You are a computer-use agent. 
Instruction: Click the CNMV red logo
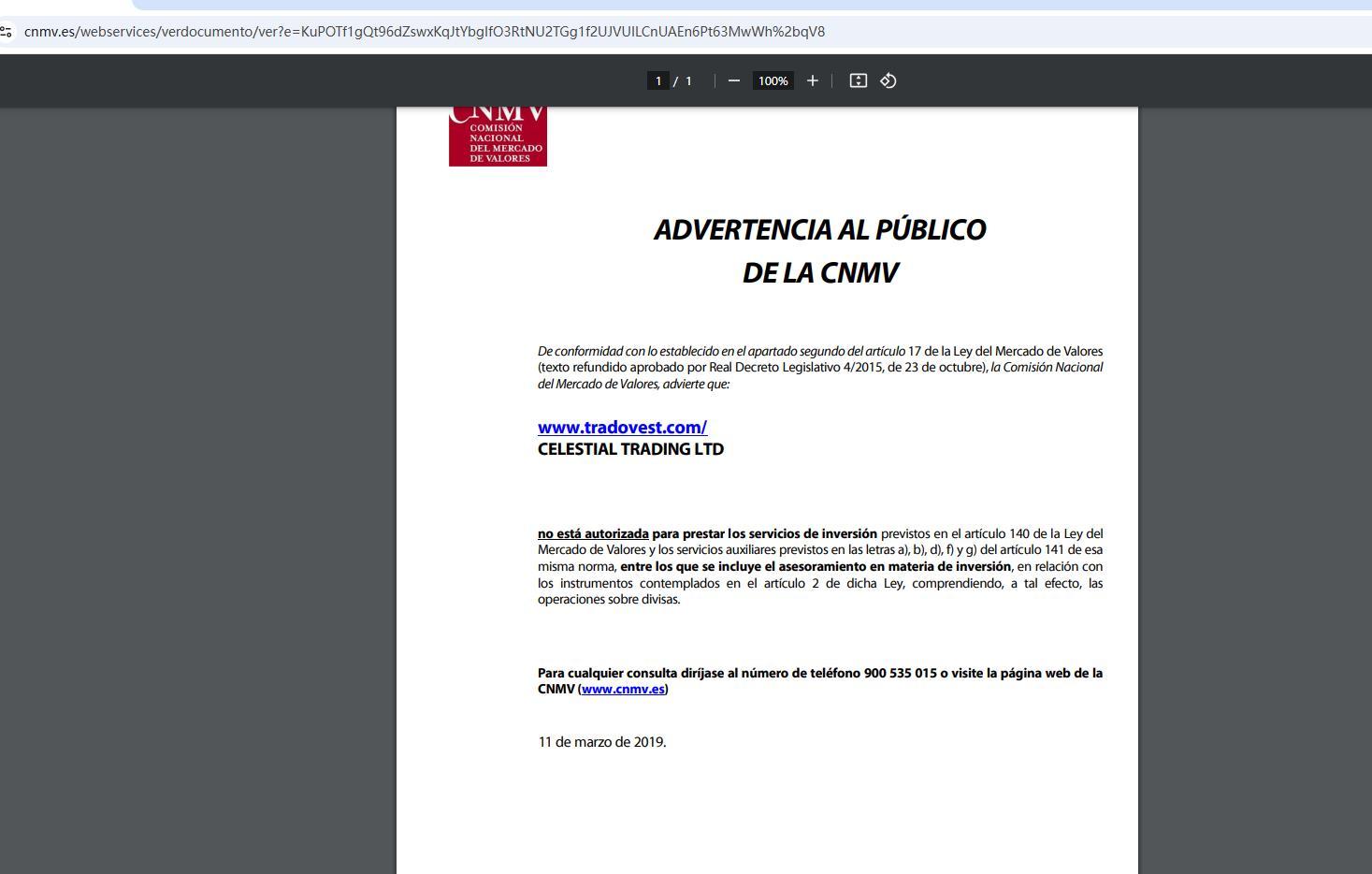coord(498,138)
